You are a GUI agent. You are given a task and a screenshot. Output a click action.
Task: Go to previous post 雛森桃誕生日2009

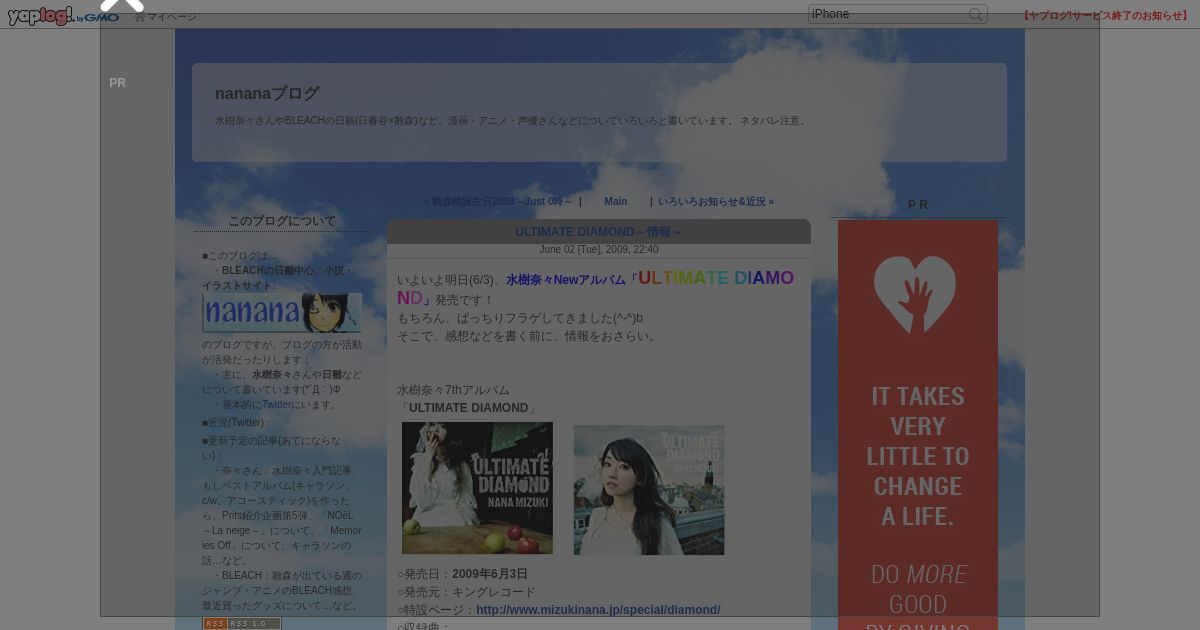coord(498,201)
